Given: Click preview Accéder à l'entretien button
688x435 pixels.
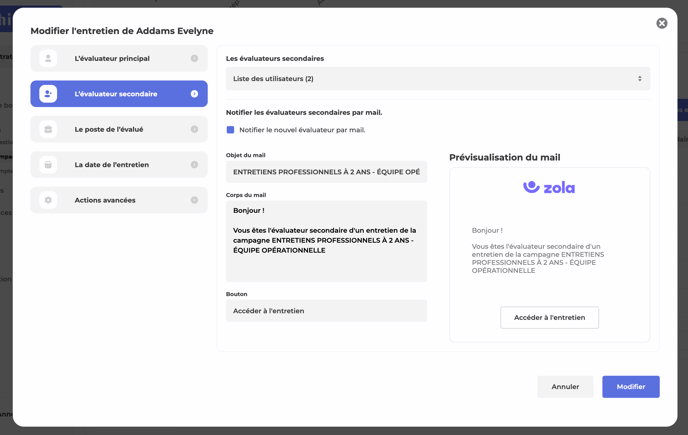Looking at the screenshot, I should [x=549, y=318].
